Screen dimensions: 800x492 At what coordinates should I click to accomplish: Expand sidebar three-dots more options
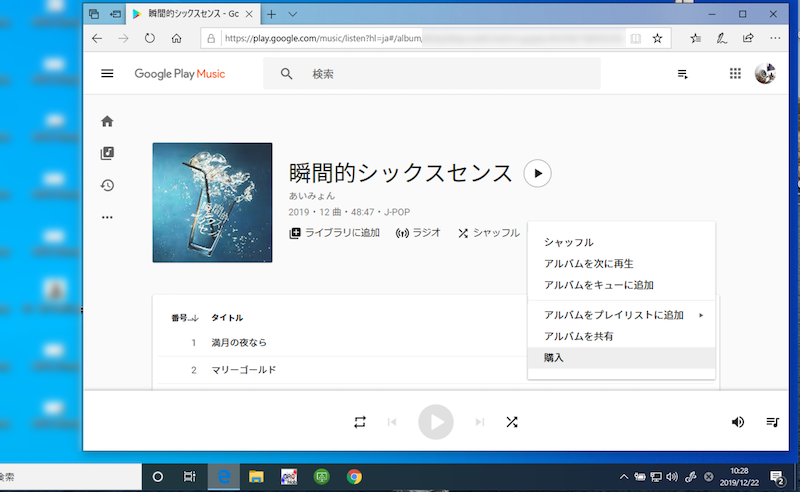[107, 217]
